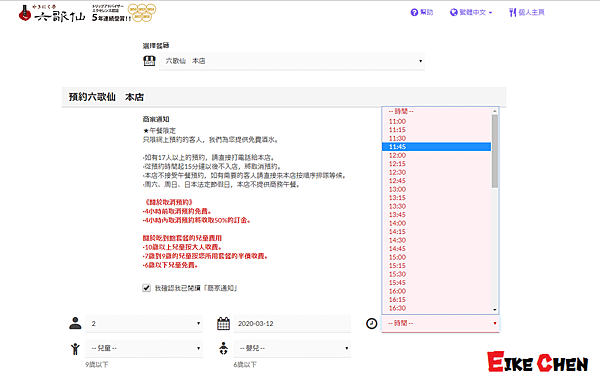The height and width of the screenshot is (383, 600).
Task: Choose 13:00 from the time list
Action: point(436,189)
